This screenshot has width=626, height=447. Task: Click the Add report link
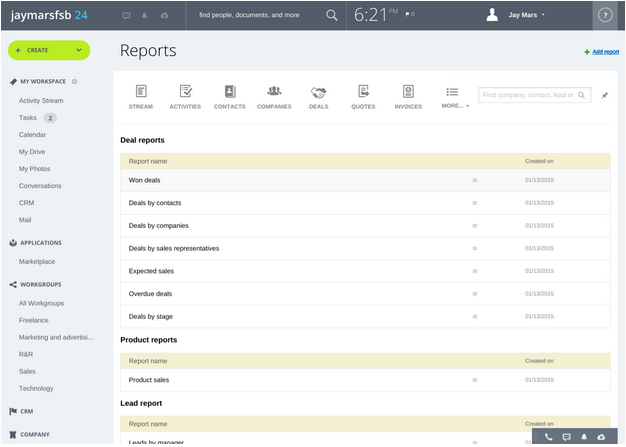[605, 51]
